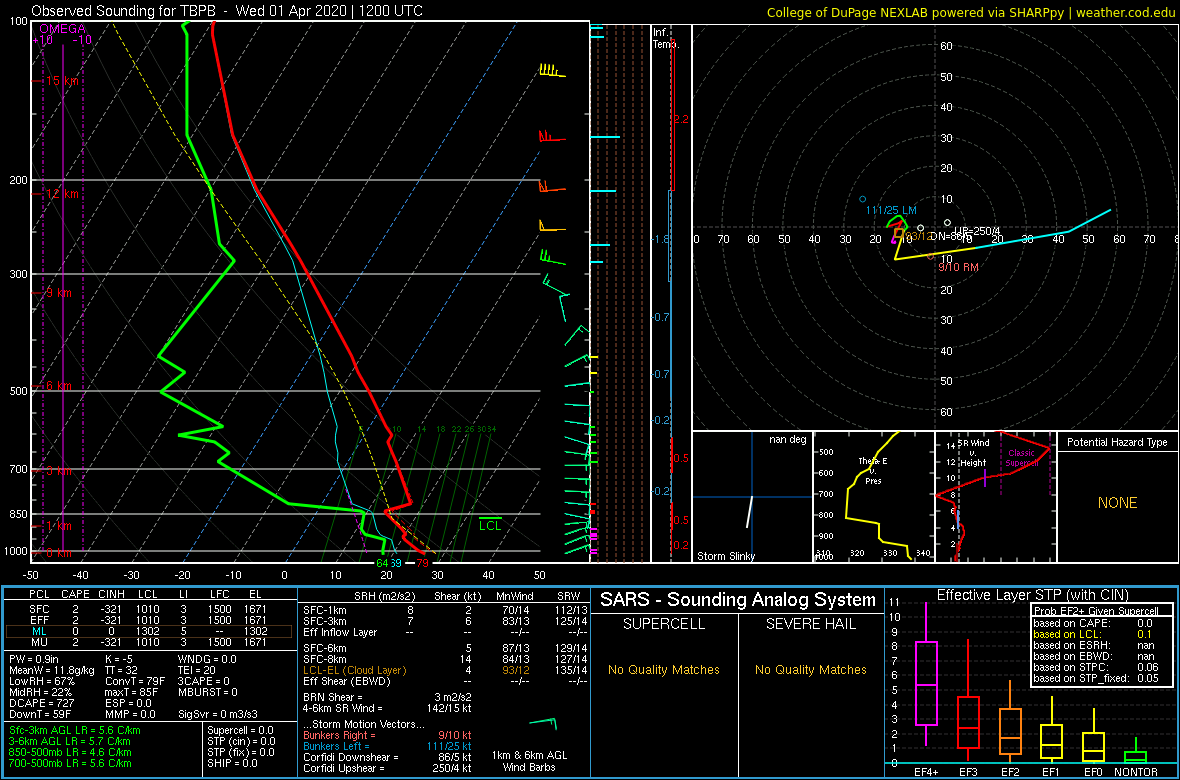This screenshot has height=780, width=1180.
Task: Click the 'SUPERCELL' column heading
Action: pyautogui.click(x=663, y=625)
